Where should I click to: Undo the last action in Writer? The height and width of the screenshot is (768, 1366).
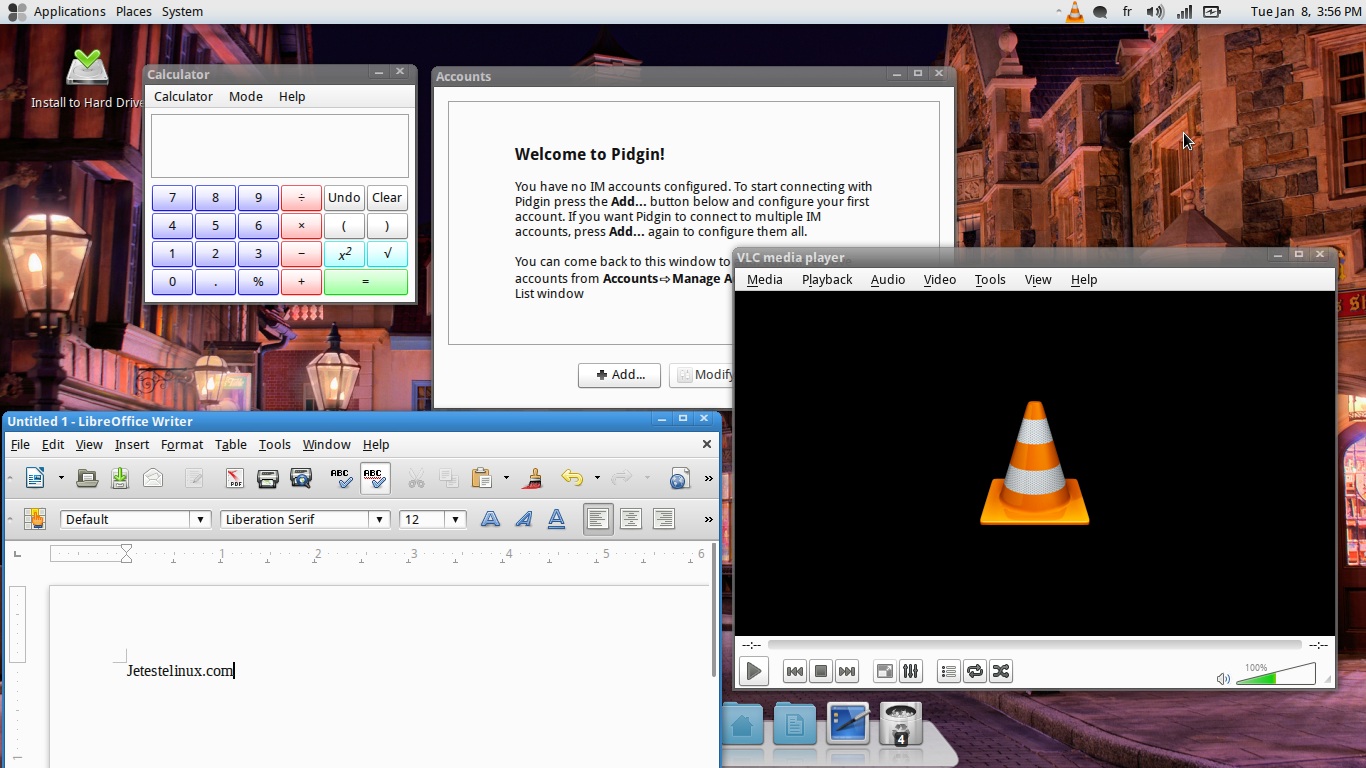click(x=572, y=478)
